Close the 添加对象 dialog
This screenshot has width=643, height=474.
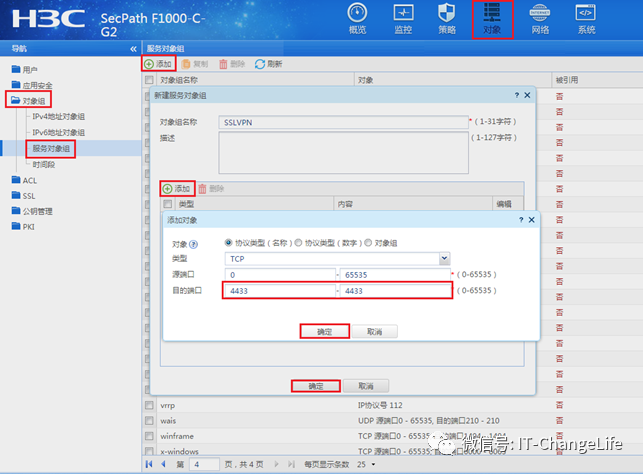pyautogui.click(x=531, y=220)
